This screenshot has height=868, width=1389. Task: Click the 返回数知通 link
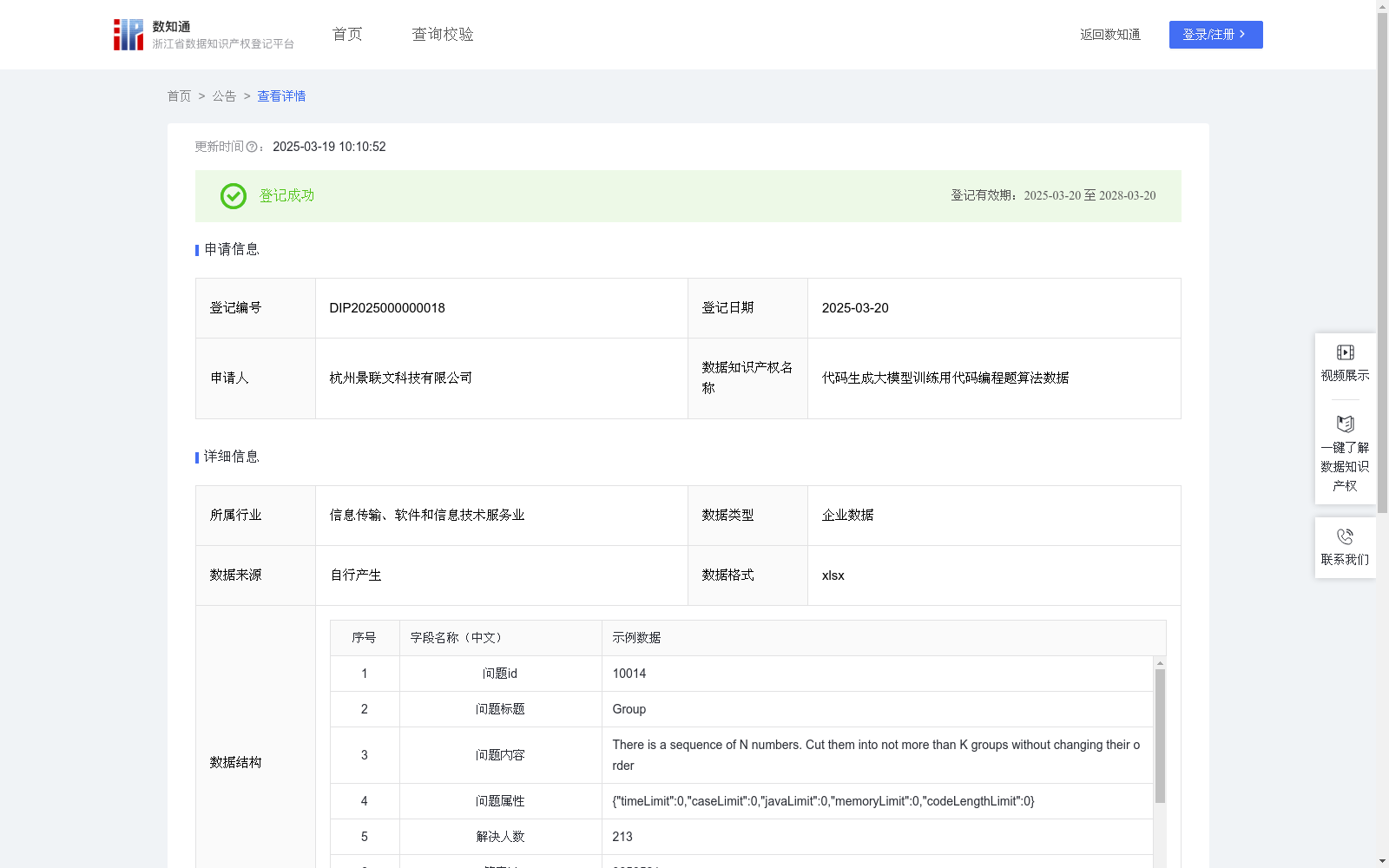point(1110,35)
